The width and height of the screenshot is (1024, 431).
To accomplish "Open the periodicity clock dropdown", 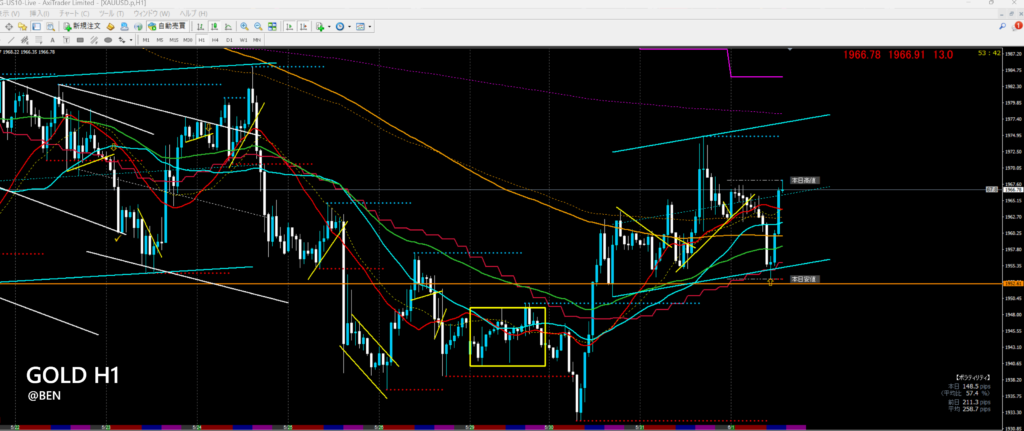I will point(350,26).
